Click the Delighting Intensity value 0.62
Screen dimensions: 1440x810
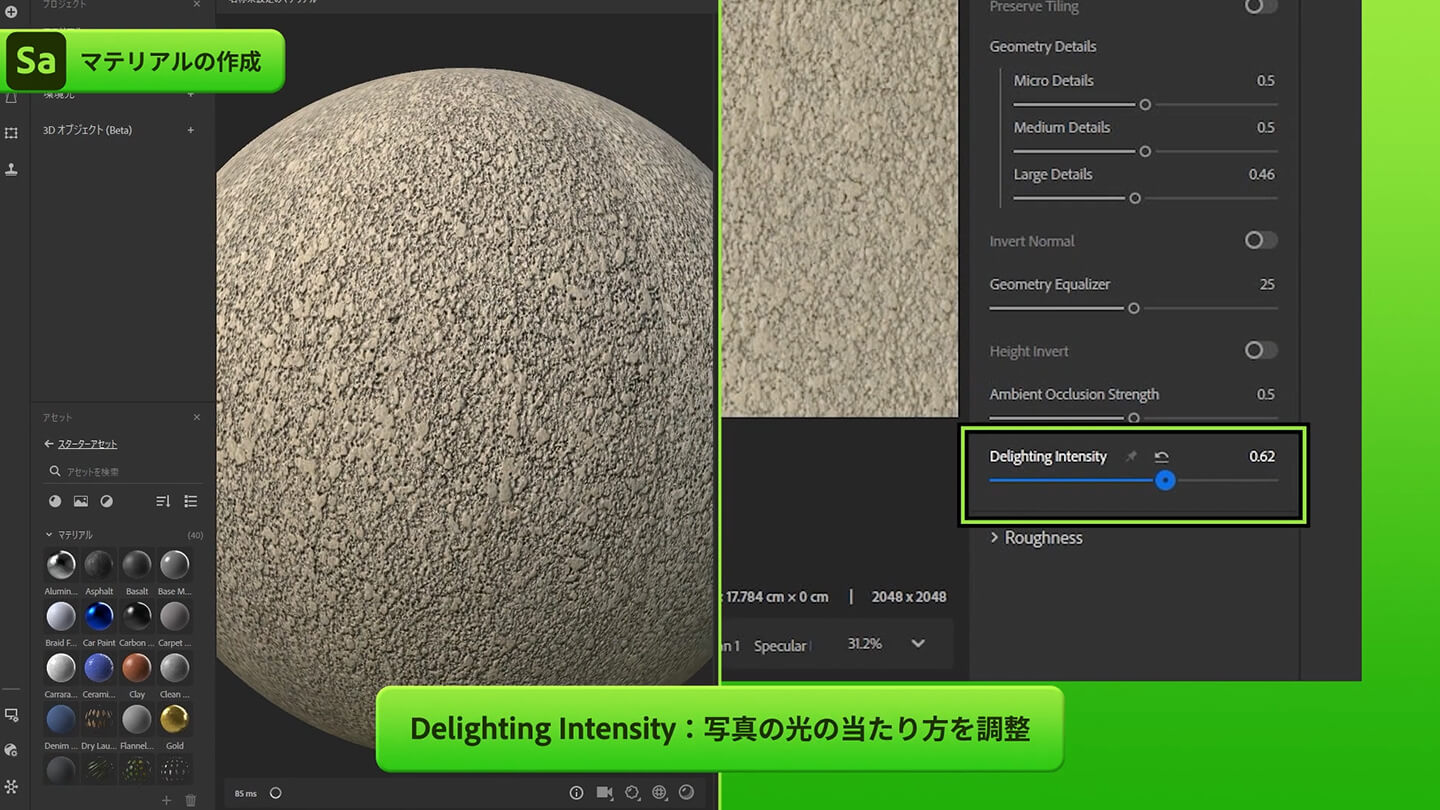click(x=1262, y=457)
